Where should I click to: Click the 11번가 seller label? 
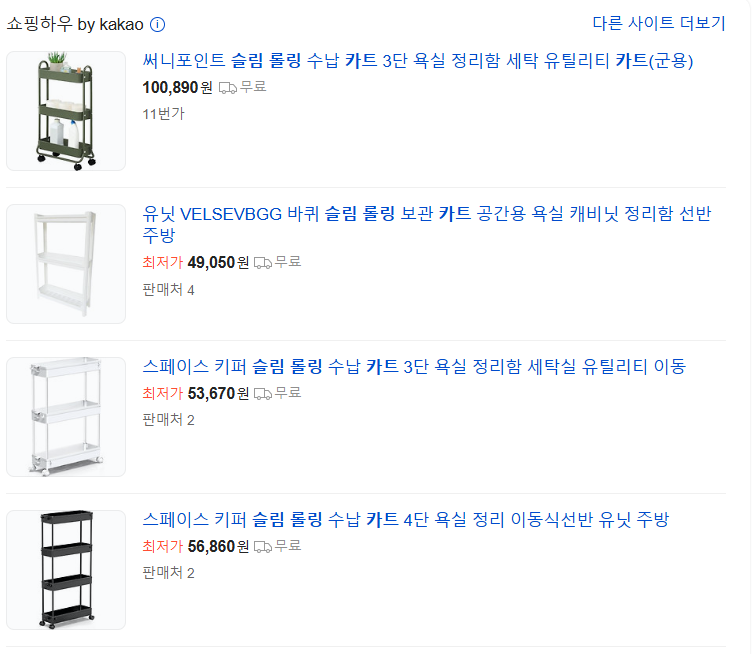click(x=163, y=114)
